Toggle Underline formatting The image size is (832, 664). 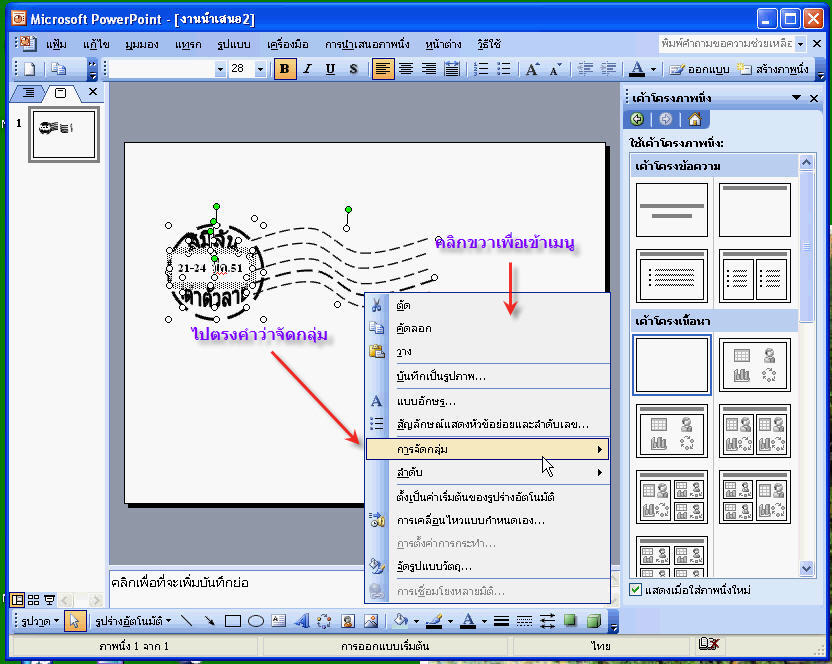coord(331,69)
